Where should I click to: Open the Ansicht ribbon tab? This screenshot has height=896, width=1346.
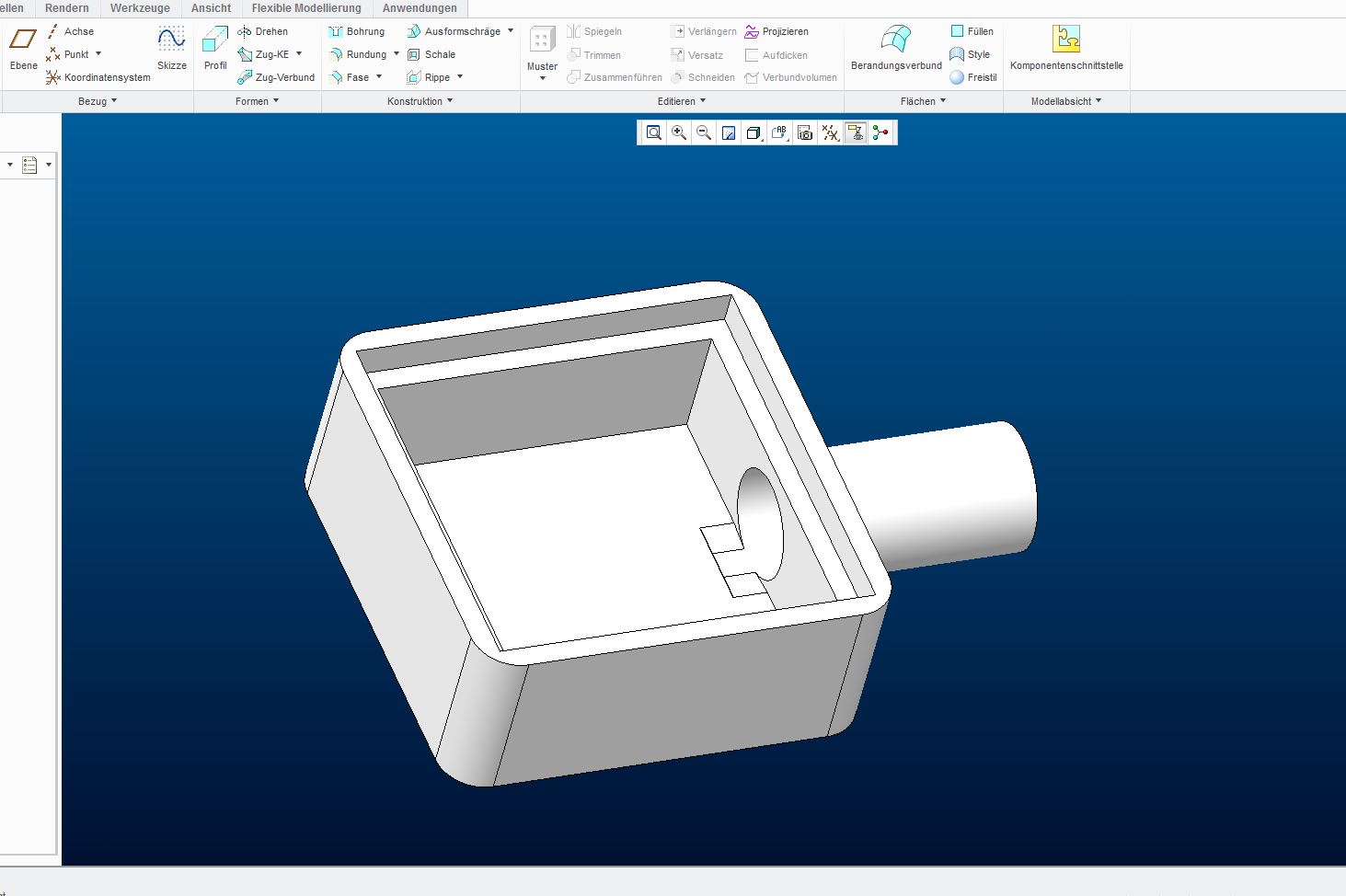tap(211, 8)
